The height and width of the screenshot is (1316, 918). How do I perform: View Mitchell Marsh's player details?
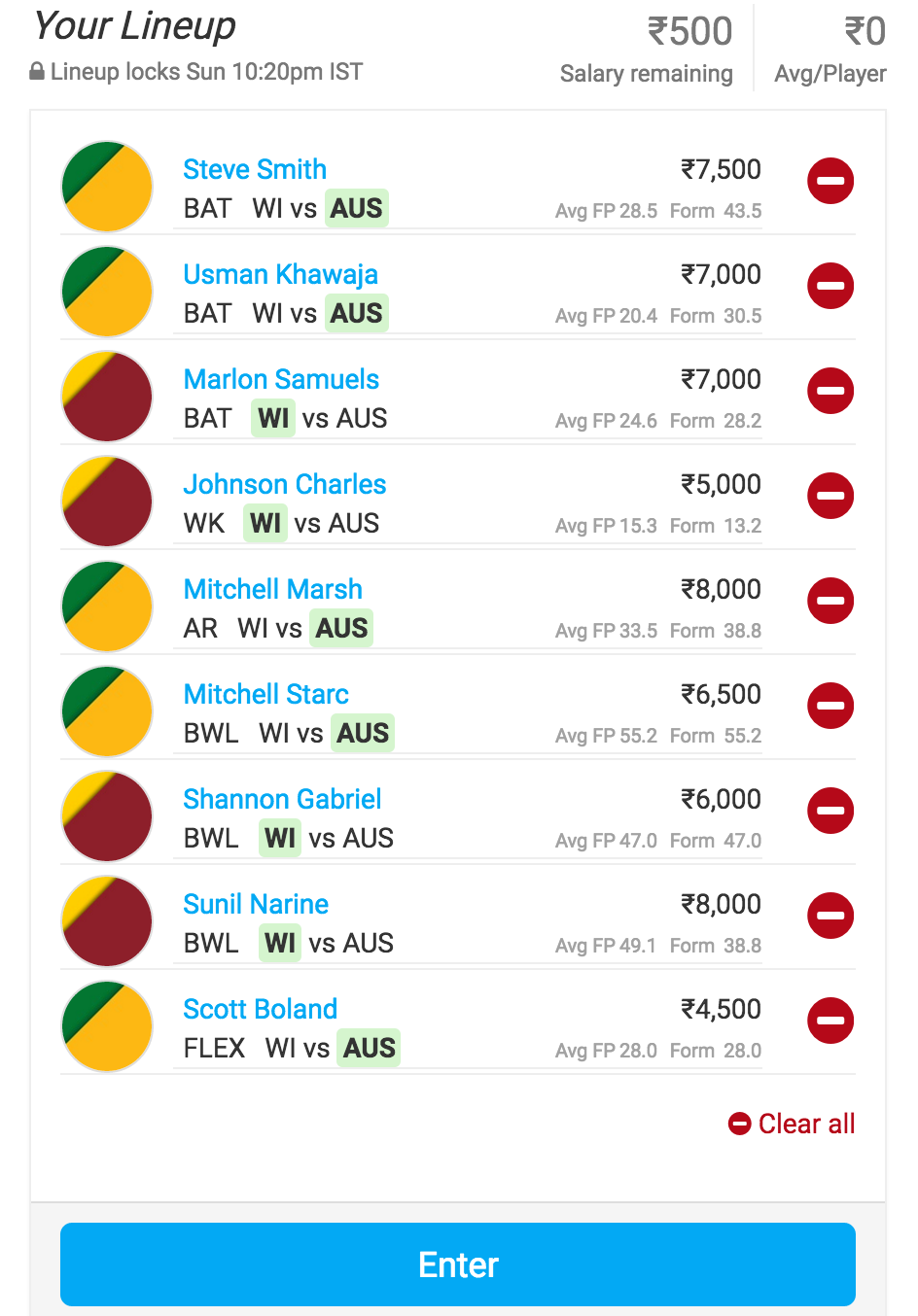[272, 589]
